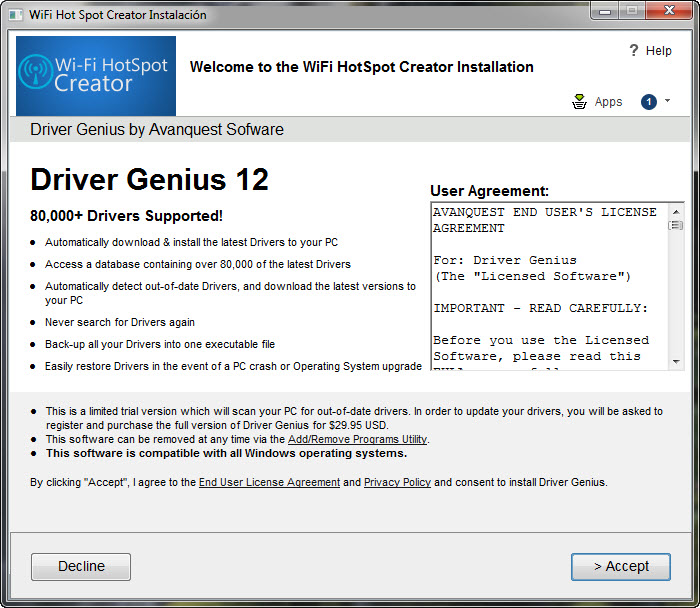Image resolution: width=700 pixels, height=608 pixels.
Task: Click the Driver Genius 12 heading
Action: (150, 179)
